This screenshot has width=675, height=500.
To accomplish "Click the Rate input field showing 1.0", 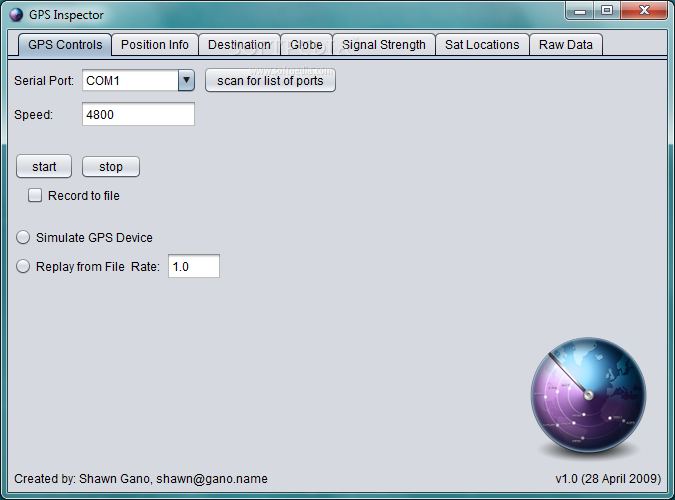I will tap(194, 266).
